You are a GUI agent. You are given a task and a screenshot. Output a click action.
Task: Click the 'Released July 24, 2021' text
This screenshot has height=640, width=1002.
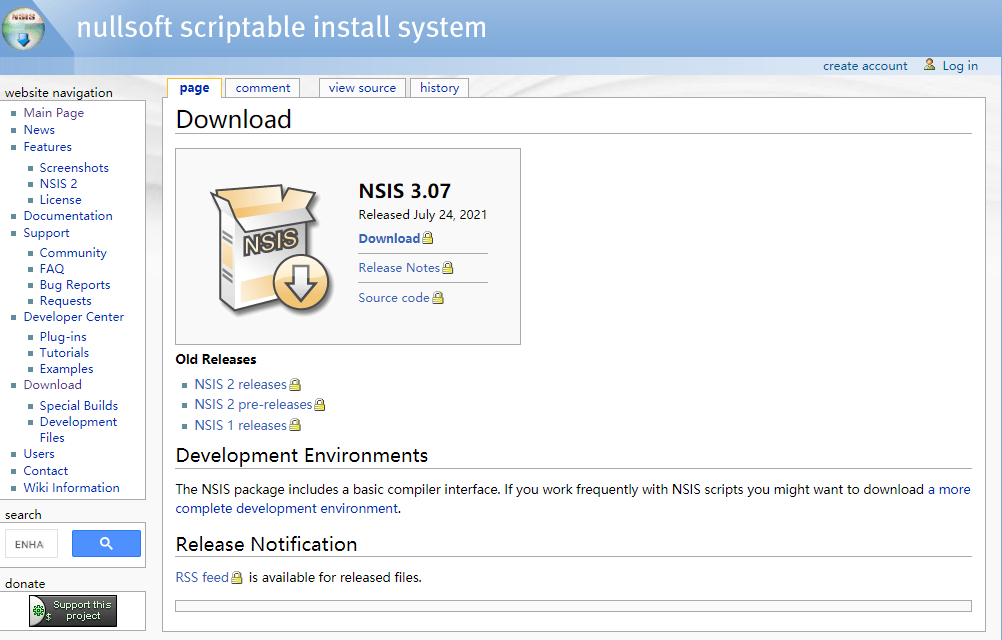(422, 215)
